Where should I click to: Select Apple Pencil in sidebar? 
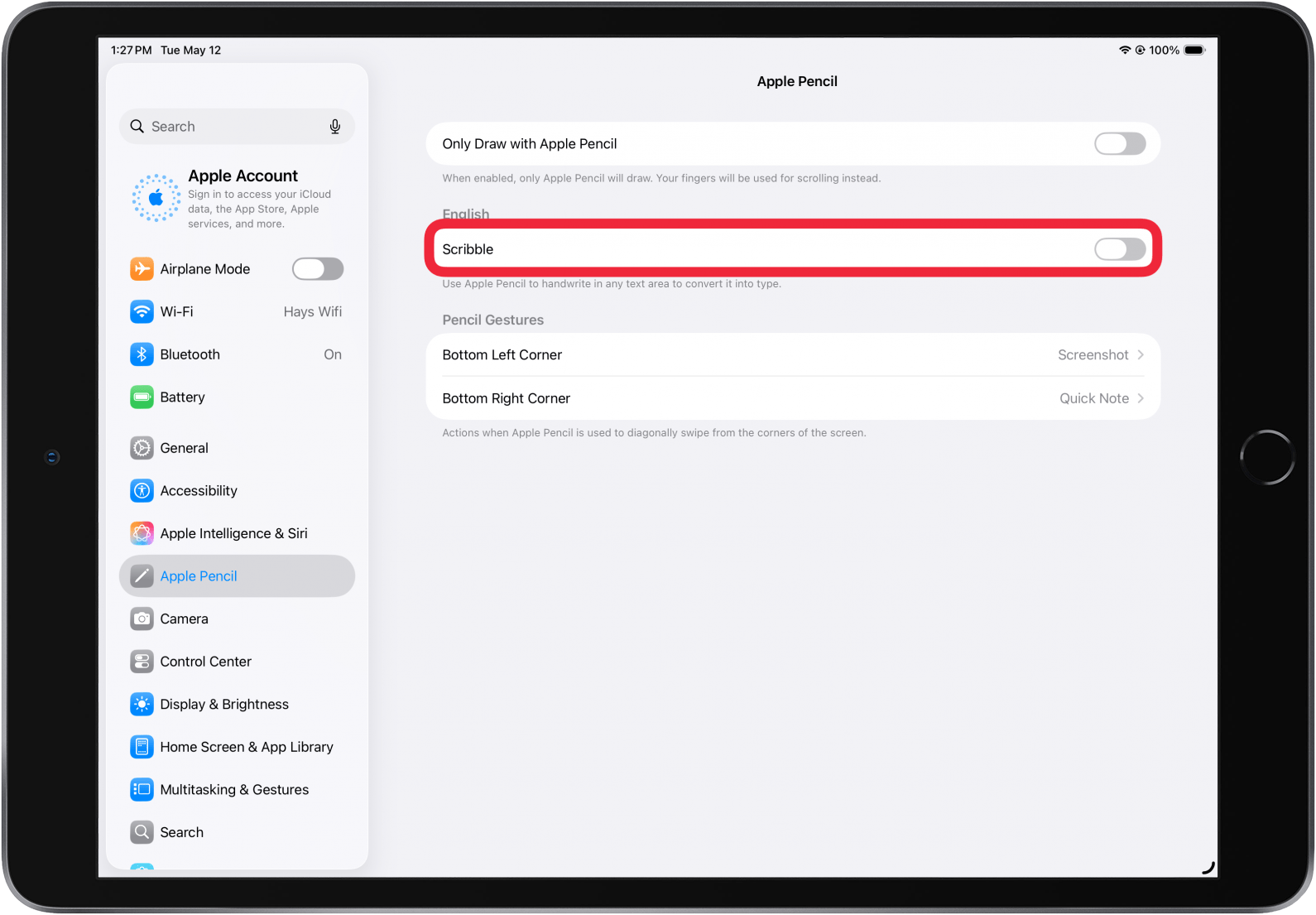[x=237, y=576]
